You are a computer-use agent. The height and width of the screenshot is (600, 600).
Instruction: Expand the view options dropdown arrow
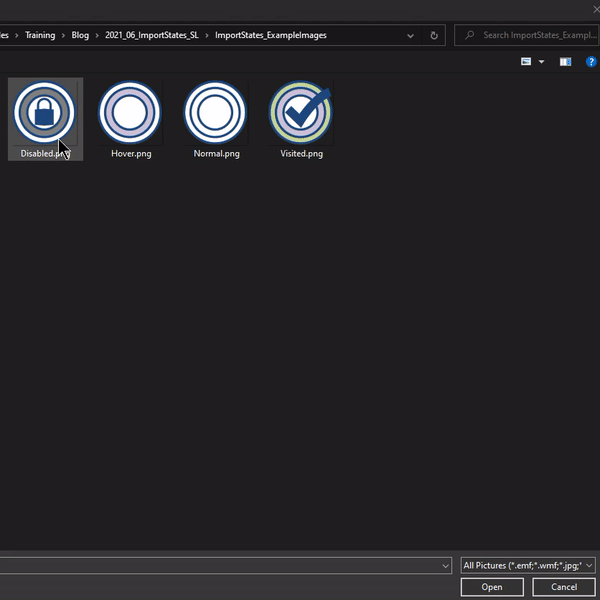(542, 62)
